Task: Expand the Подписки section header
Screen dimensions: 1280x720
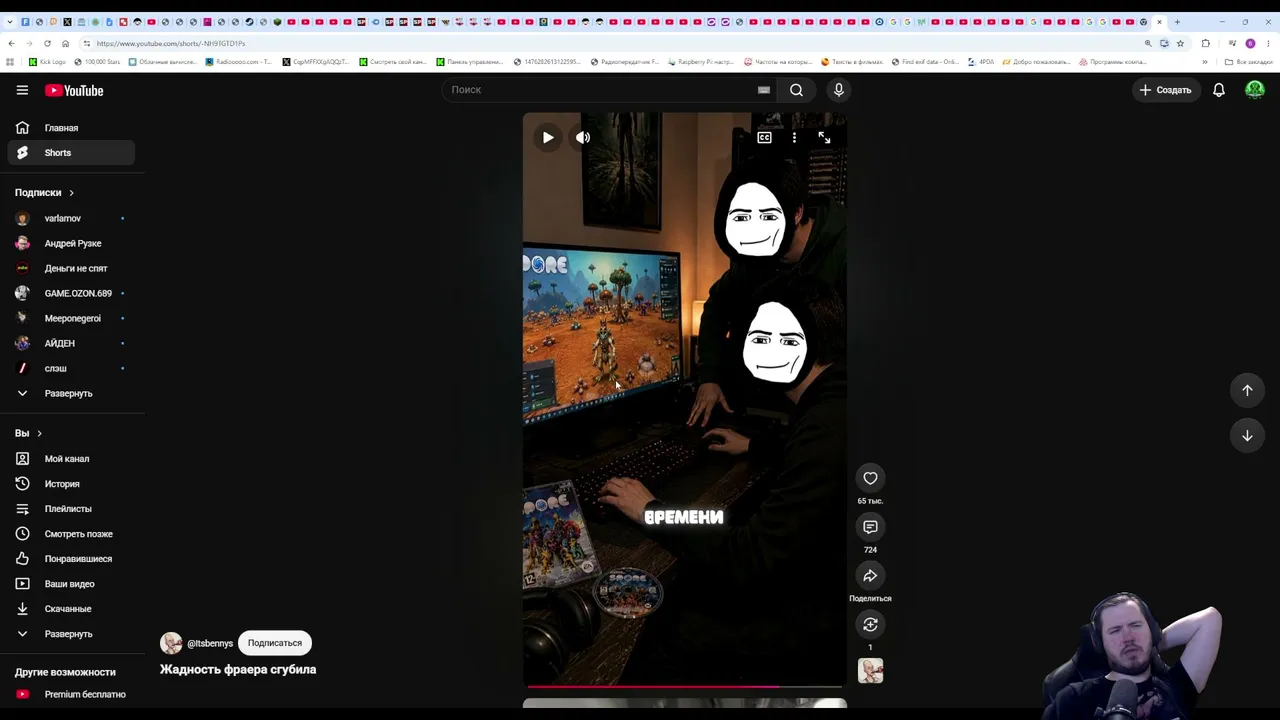Action: (x=44, y=193)
